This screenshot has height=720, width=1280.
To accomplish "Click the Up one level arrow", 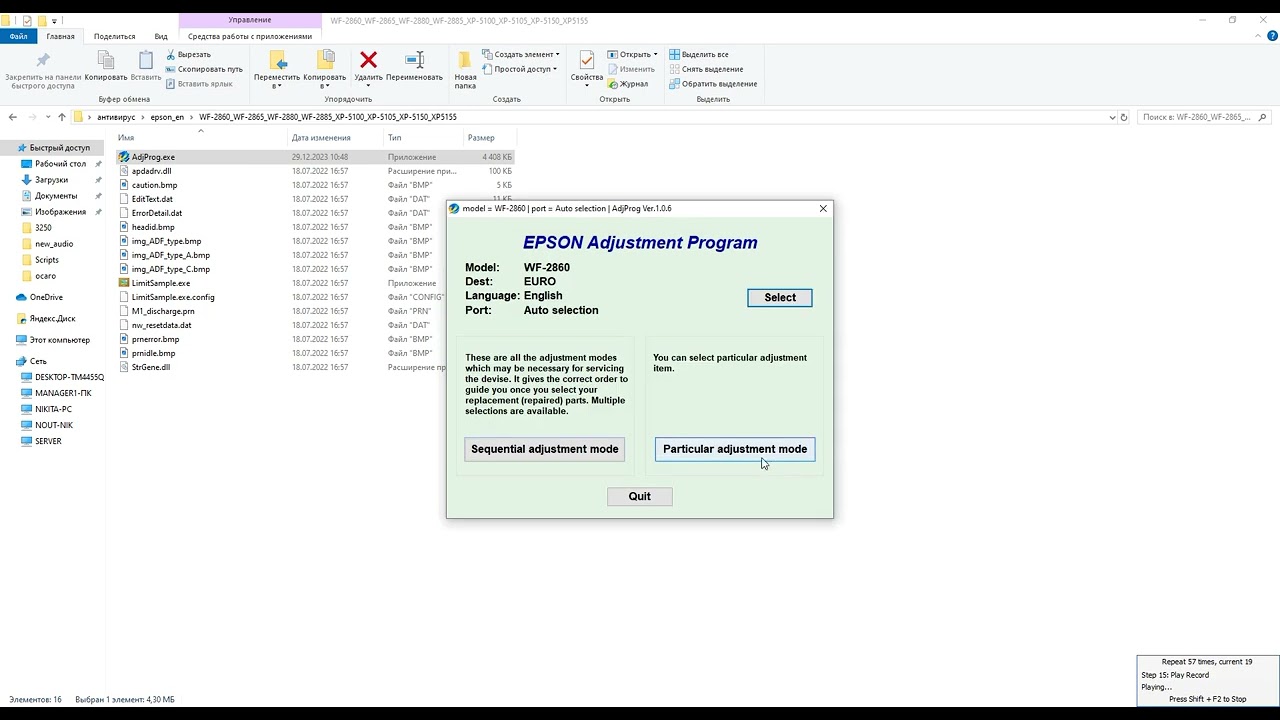I will 62,117.
